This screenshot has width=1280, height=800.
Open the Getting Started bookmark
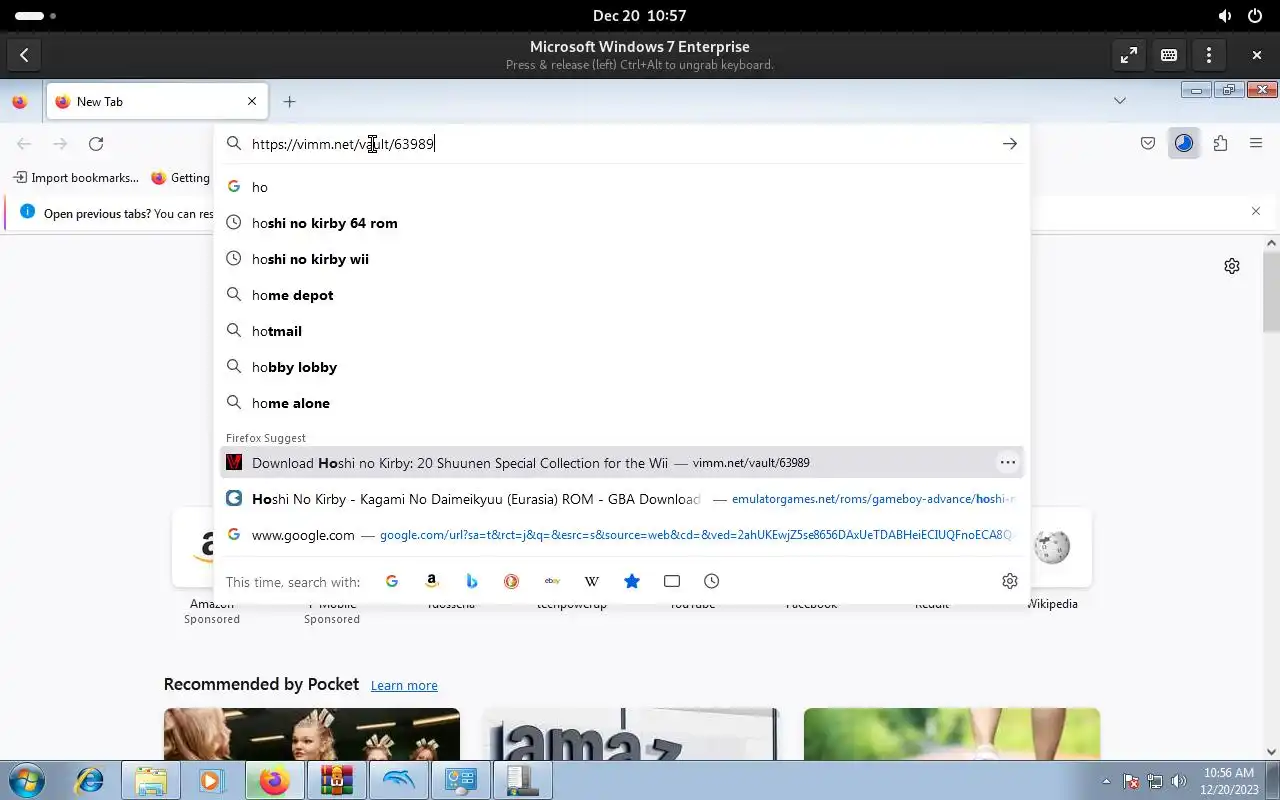click(x=181, y=178)
